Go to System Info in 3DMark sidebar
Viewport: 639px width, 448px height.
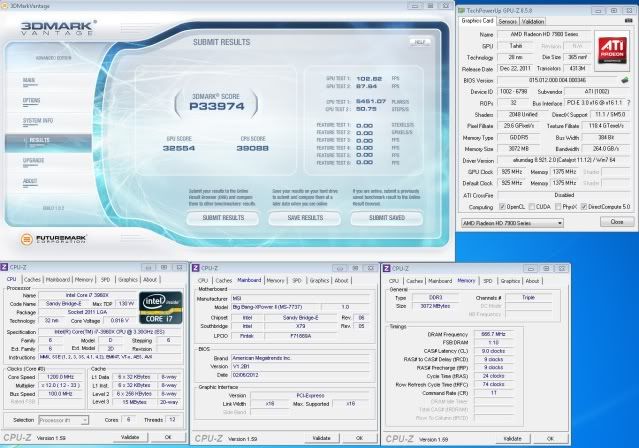37,121
